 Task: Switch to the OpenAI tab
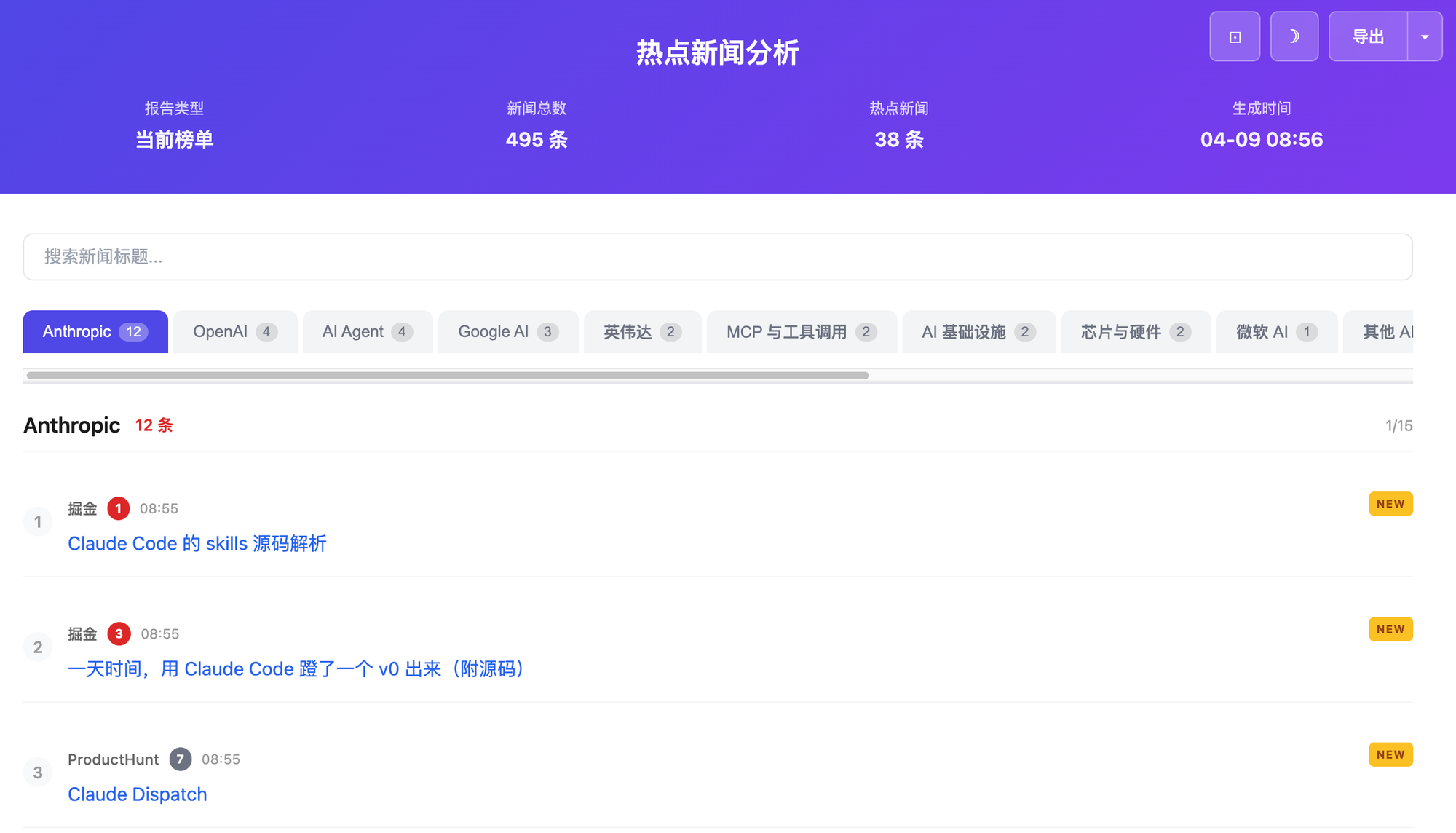(234, 332)
